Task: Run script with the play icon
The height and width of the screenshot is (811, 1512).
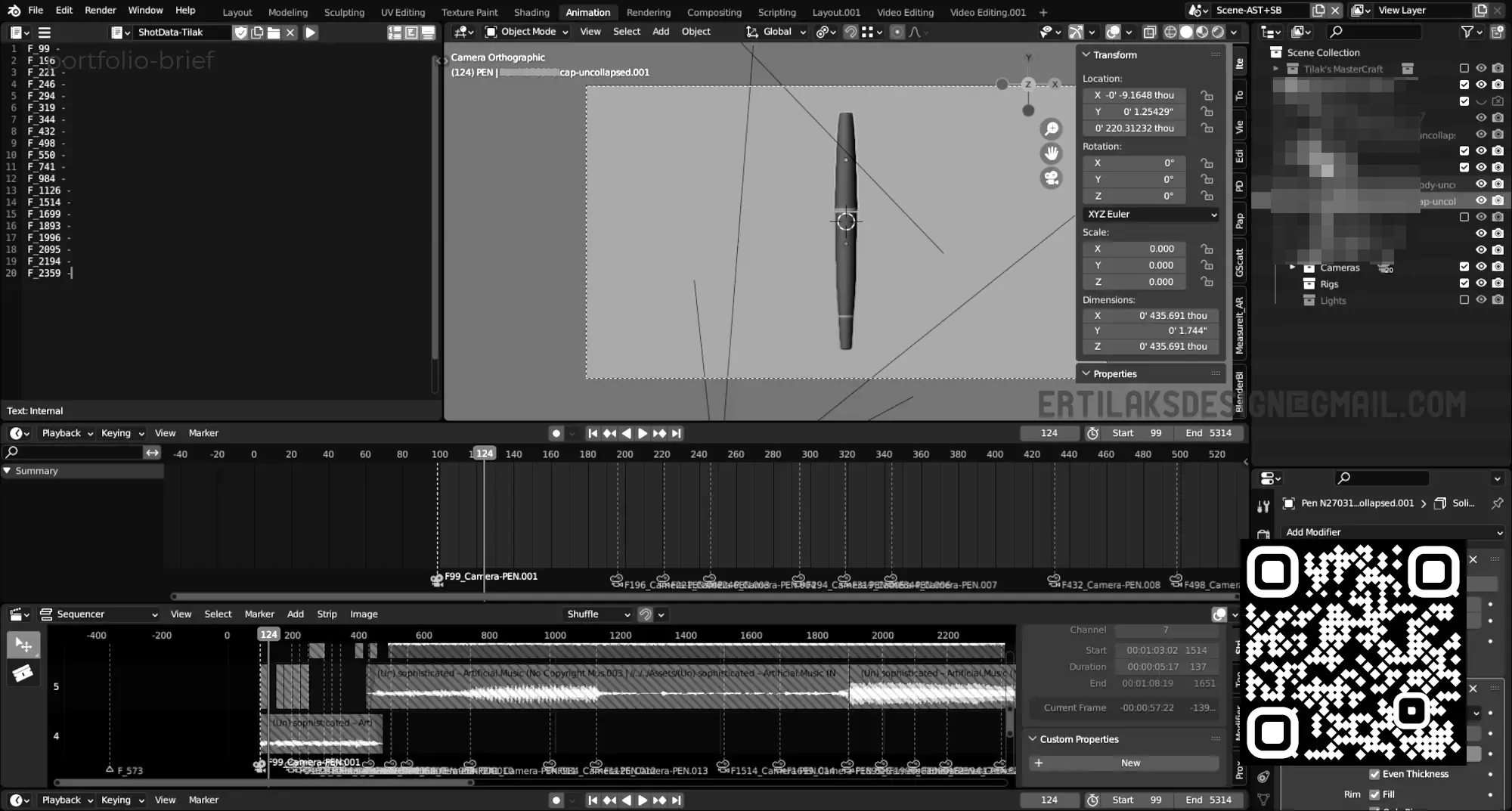Action: 310,33
